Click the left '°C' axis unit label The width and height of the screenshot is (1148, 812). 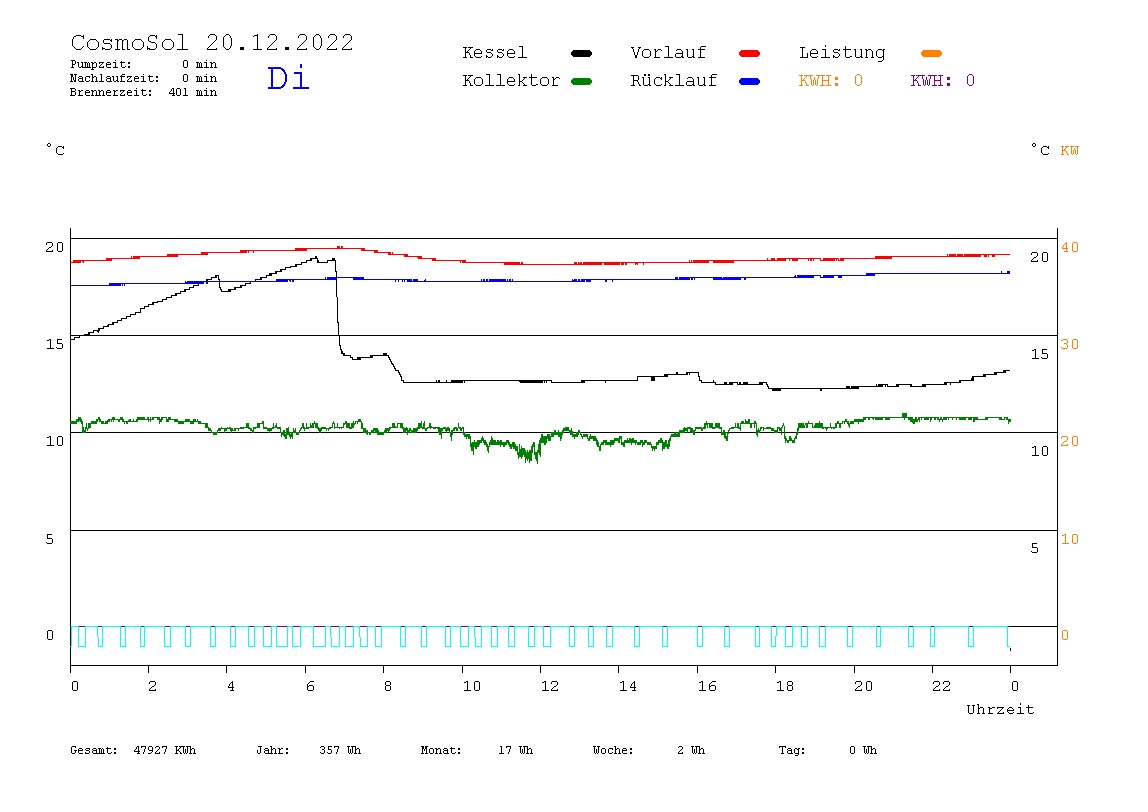click(56, 150)
